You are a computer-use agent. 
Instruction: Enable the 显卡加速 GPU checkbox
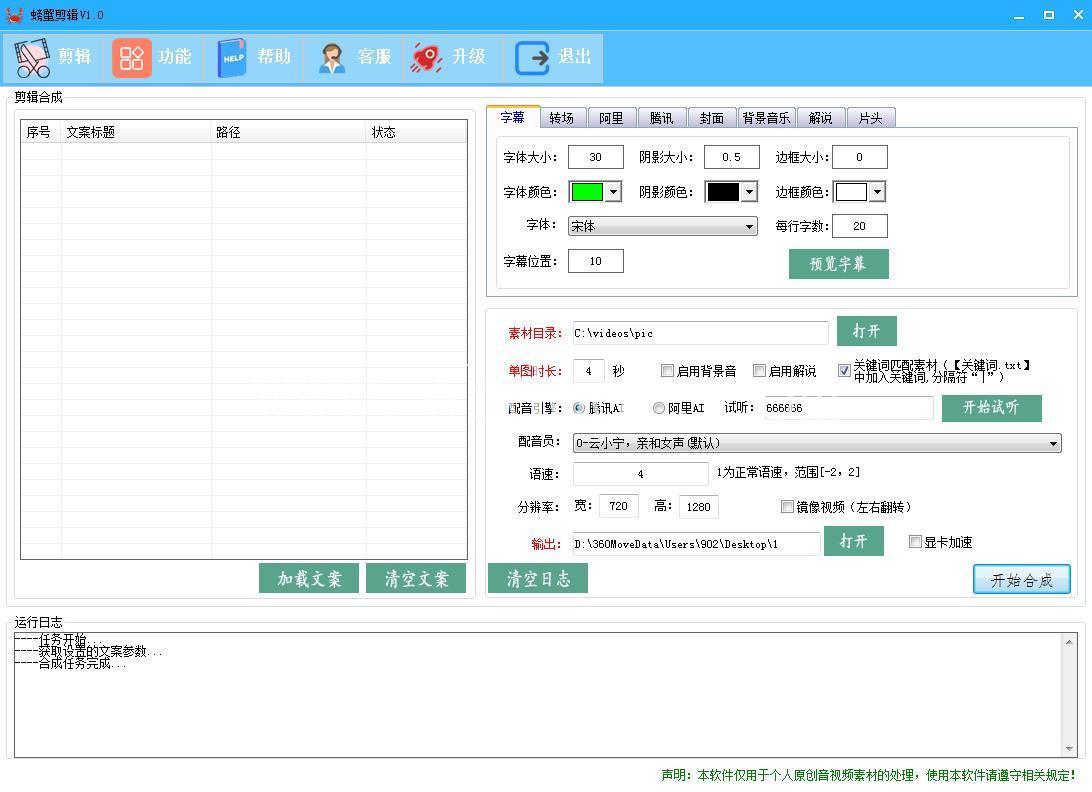click(x=915, y=542)
